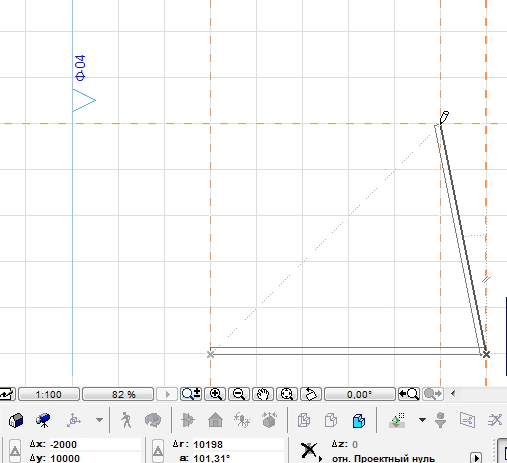Toggle the relative delta lock beside Δr

coord(158,451)
